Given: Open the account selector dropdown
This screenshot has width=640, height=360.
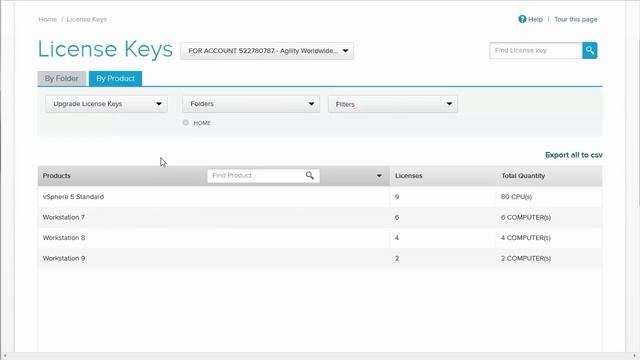Looking at the screenshot, I should (267, 51).
